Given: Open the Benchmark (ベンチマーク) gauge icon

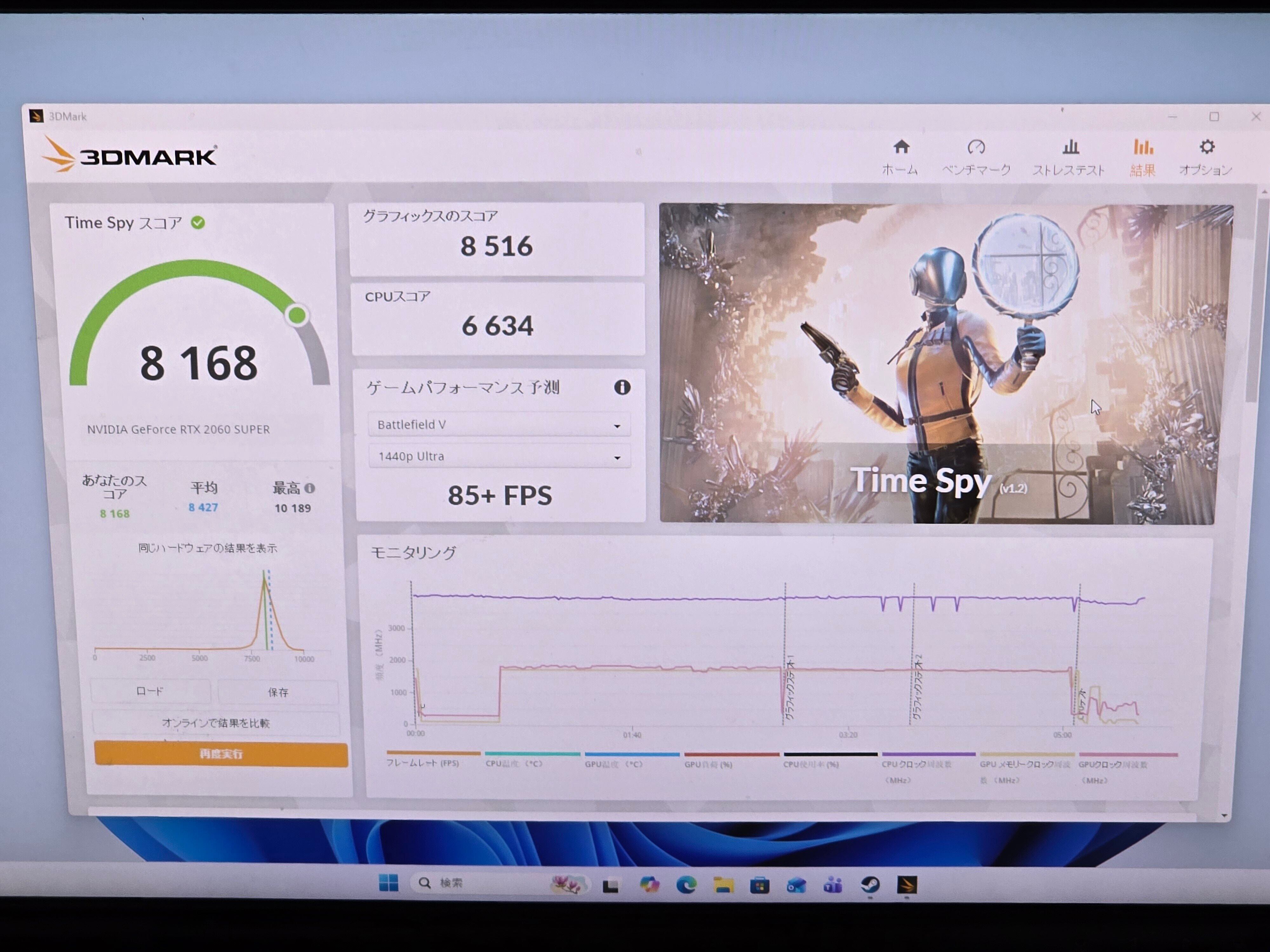Looking at the screenshot, I should 976,147.
